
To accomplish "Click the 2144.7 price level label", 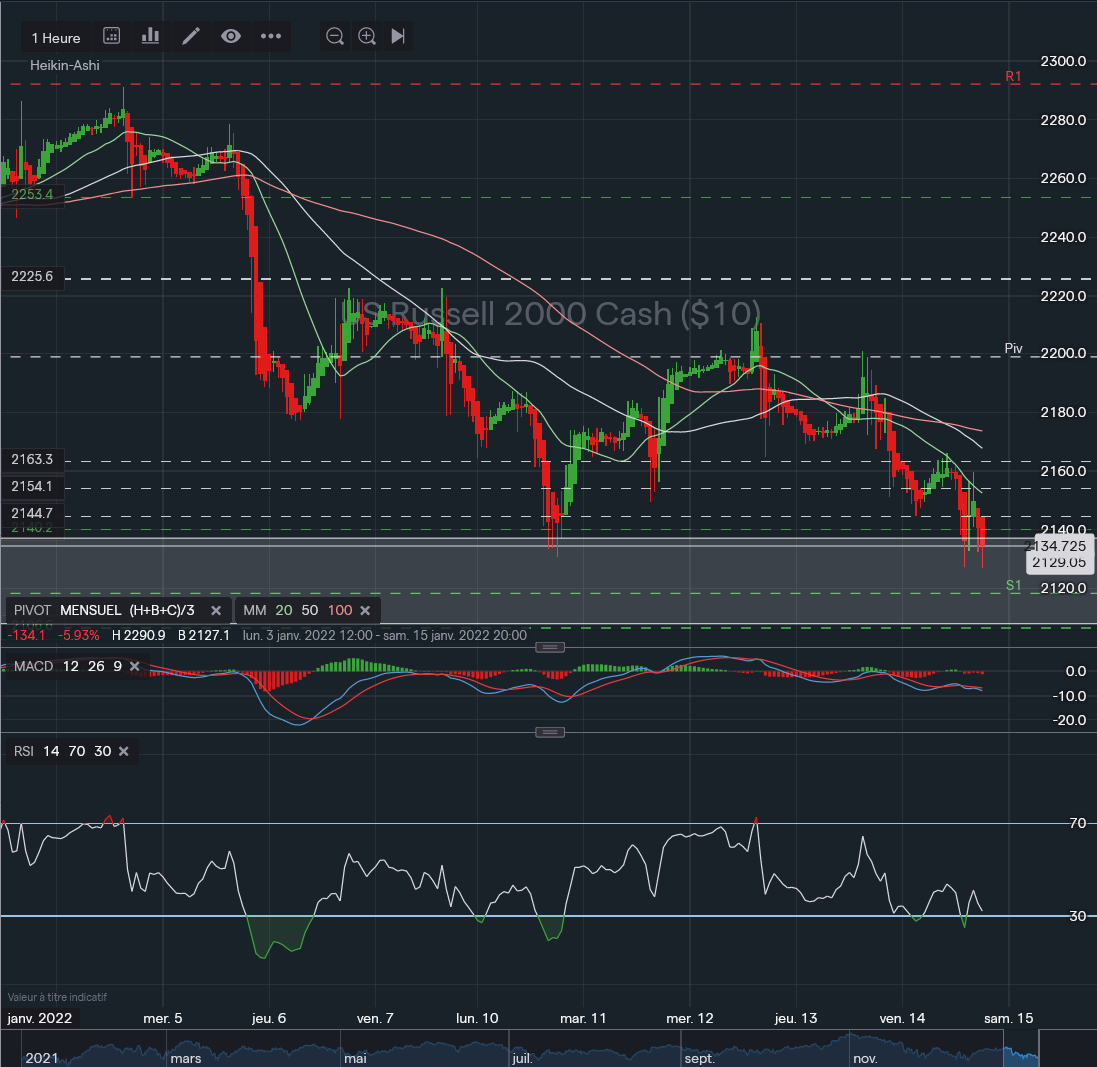I will [x=32, y=513].
